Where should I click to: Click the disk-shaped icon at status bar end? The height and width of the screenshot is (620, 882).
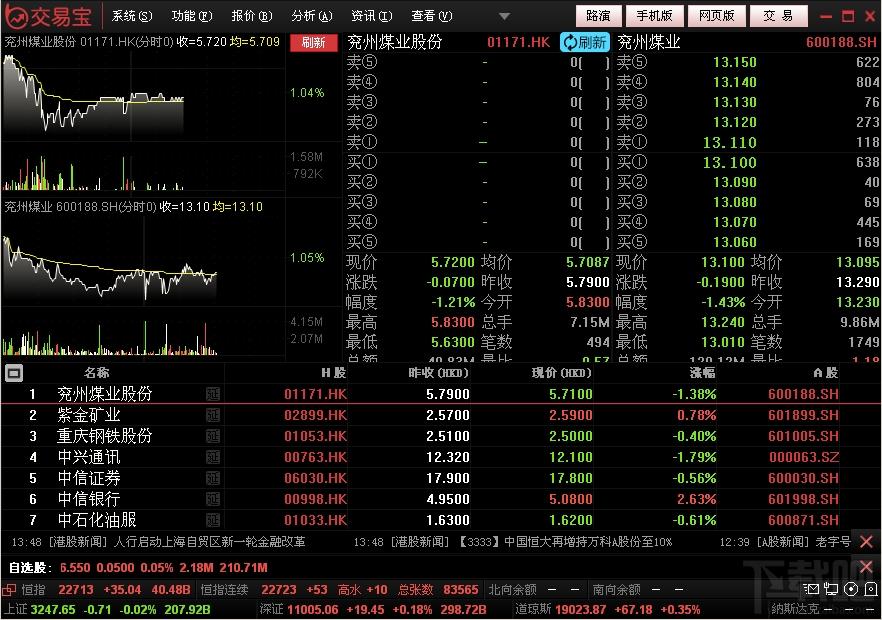point(871,589)
